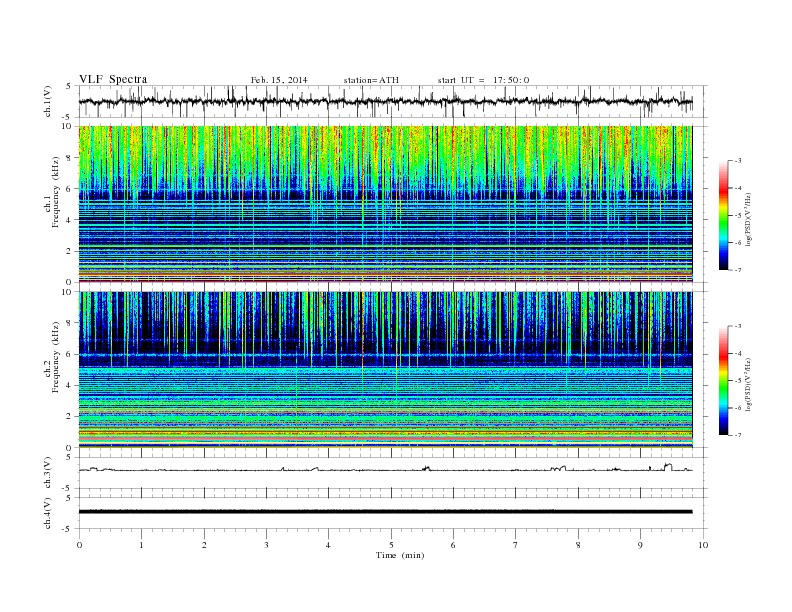792x612 pixels.
Task: Click the "ch.1(V)" waveform axis label
Action: click(x=48, y=101)
